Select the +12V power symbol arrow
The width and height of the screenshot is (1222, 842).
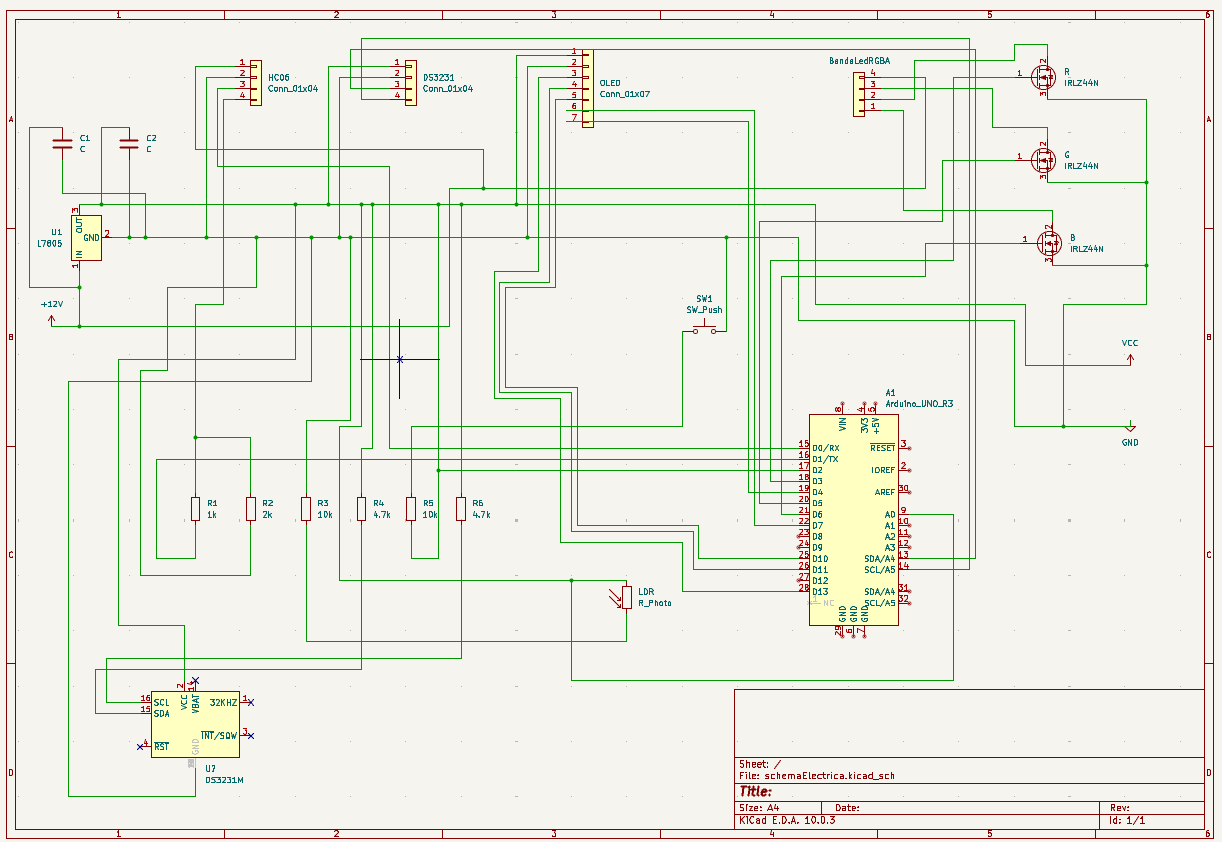[52, 319]
